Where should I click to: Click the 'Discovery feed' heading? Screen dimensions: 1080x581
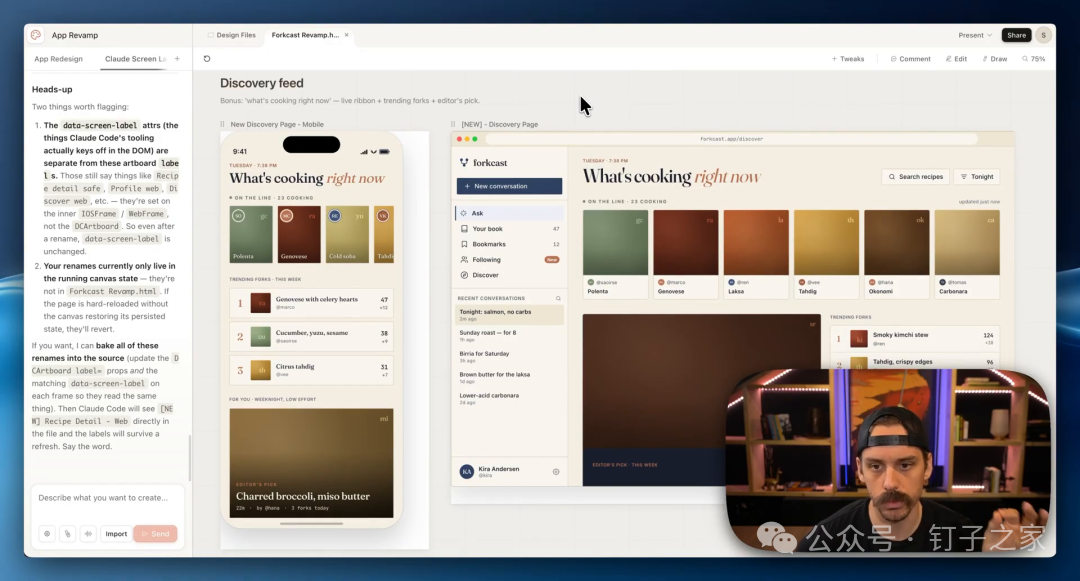(262, 83)
